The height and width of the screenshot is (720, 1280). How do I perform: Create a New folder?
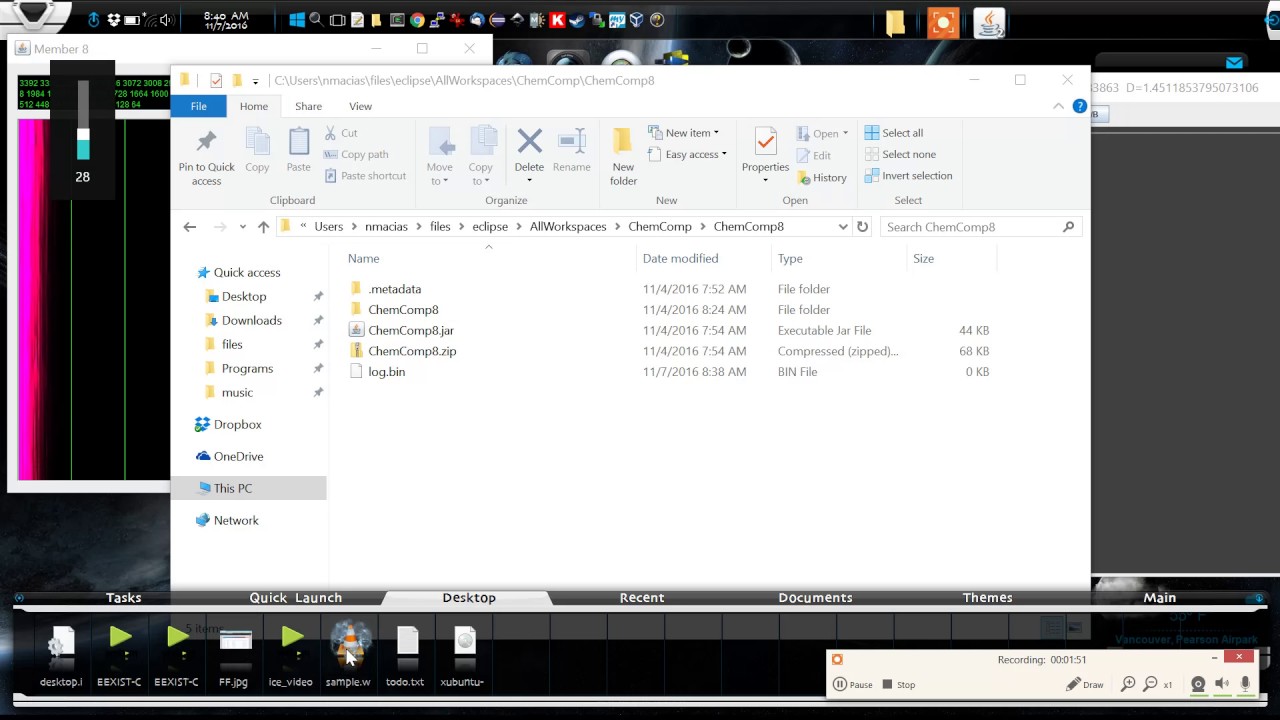[x=623, y=156]
